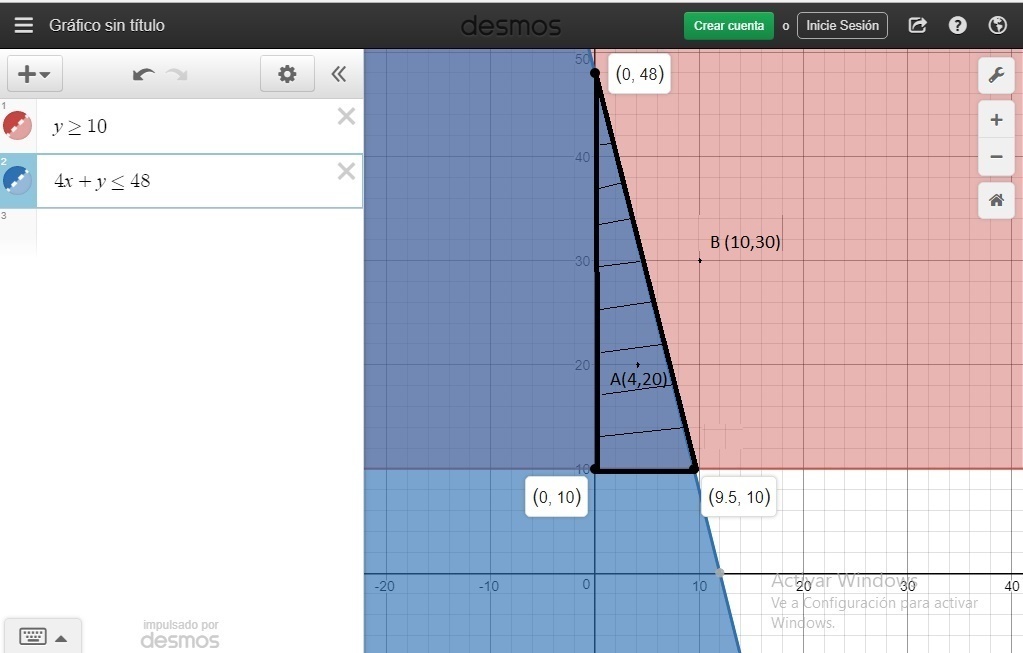The image size is (1023, 653).
Task: Delete the y ≥ 10 expression
Action: 346,116
